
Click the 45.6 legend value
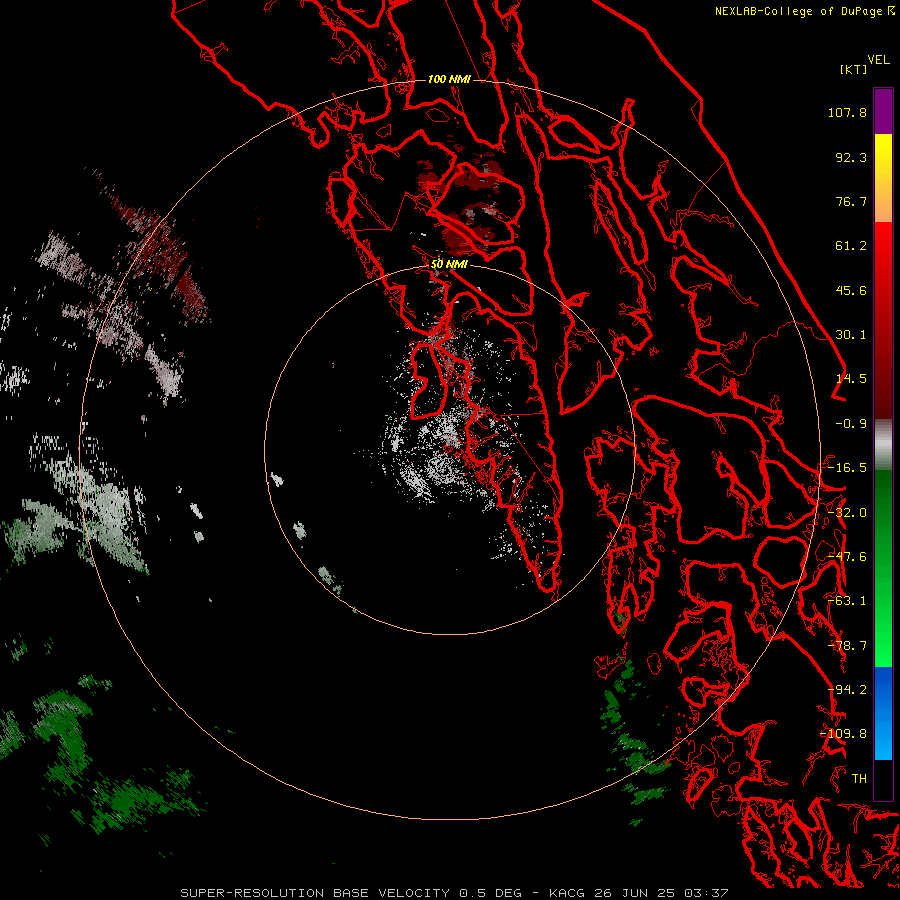coord(851,290)
